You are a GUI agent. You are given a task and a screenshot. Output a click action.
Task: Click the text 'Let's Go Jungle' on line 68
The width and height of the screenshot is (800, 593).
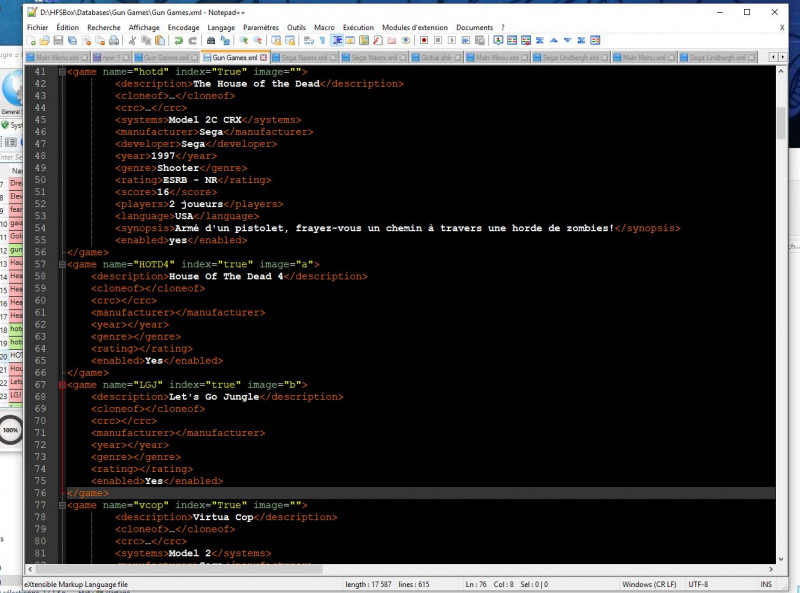(214, 397)
